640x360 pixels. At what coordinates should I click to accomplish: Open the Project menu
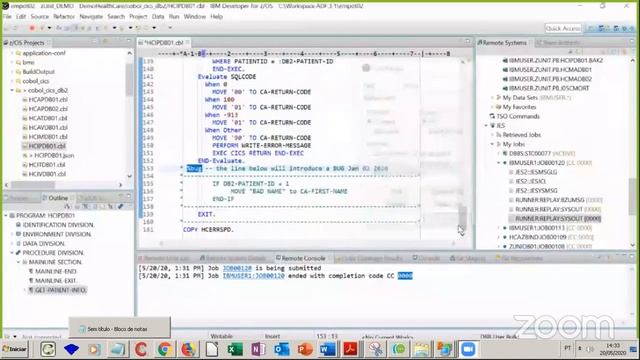(x=138, y=17)
